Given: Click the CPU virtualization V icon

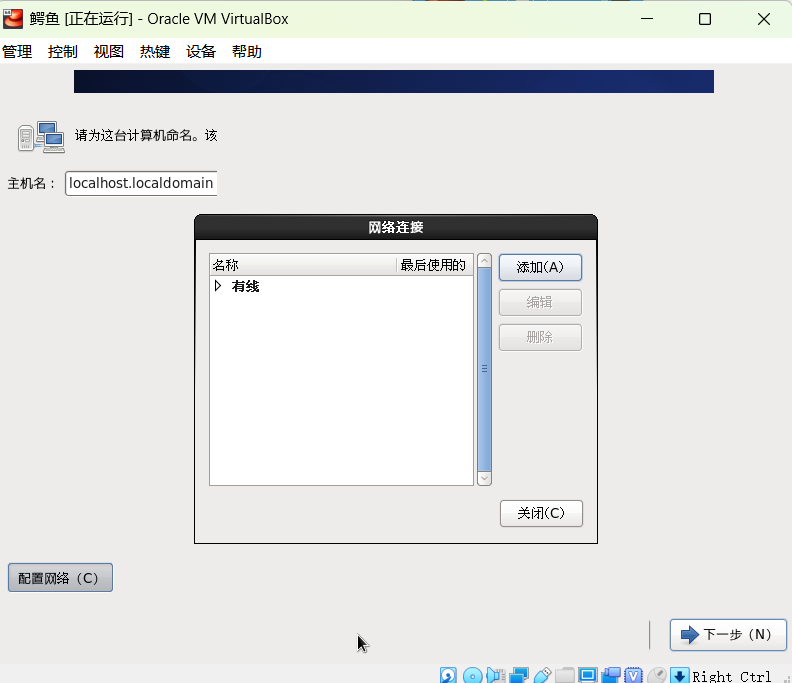Looking at the screenshot, I should pos(634,676).
